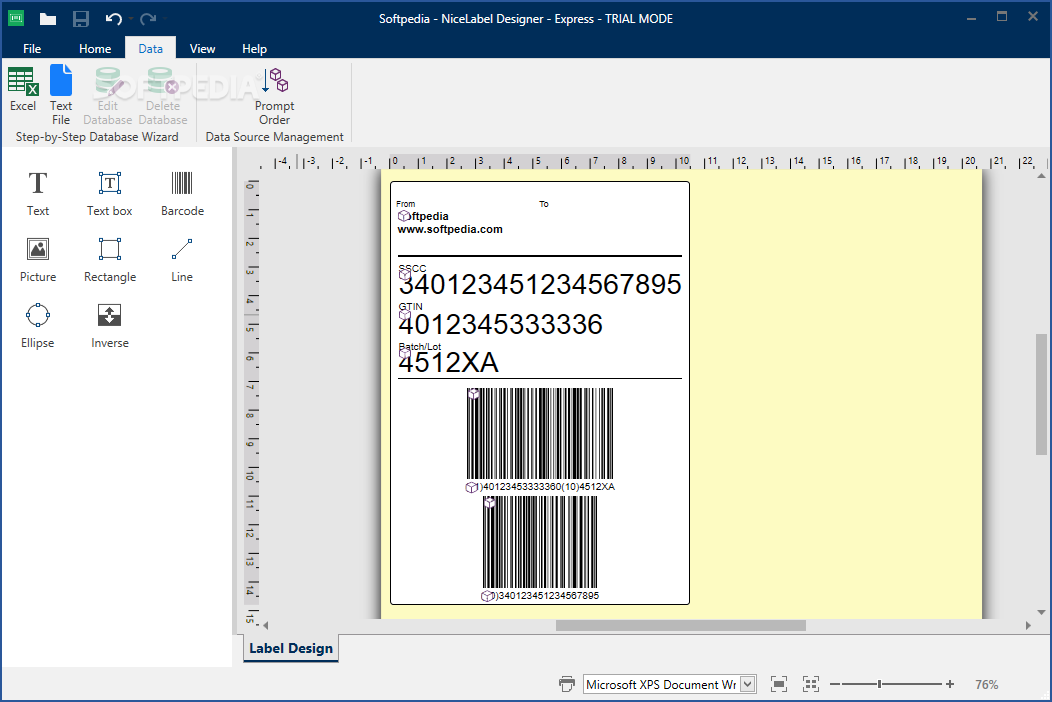This screenshot has width=1052, height=702.
Task: Open the Excel database wizard
Action: tap(23, 89)
